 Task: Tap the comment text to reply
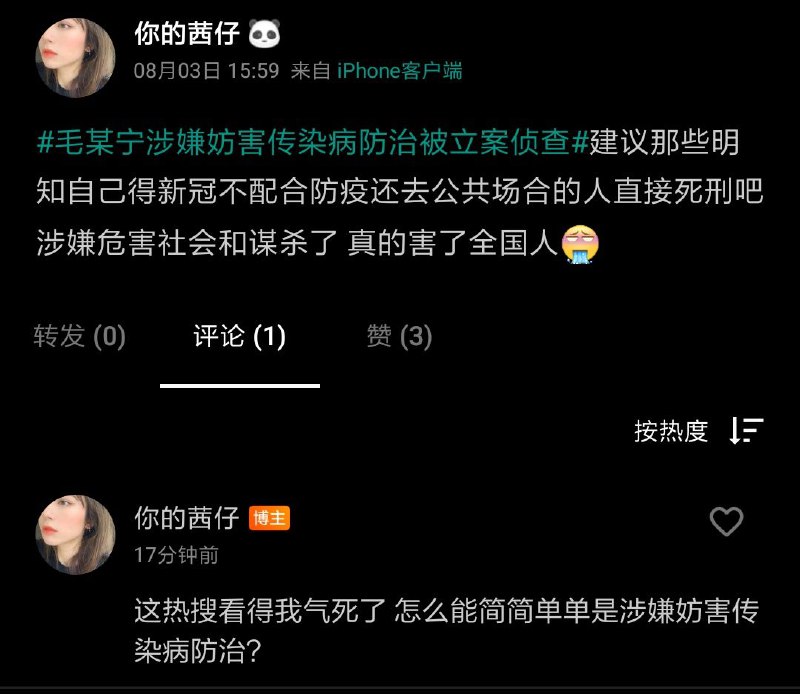pos(447,631)
